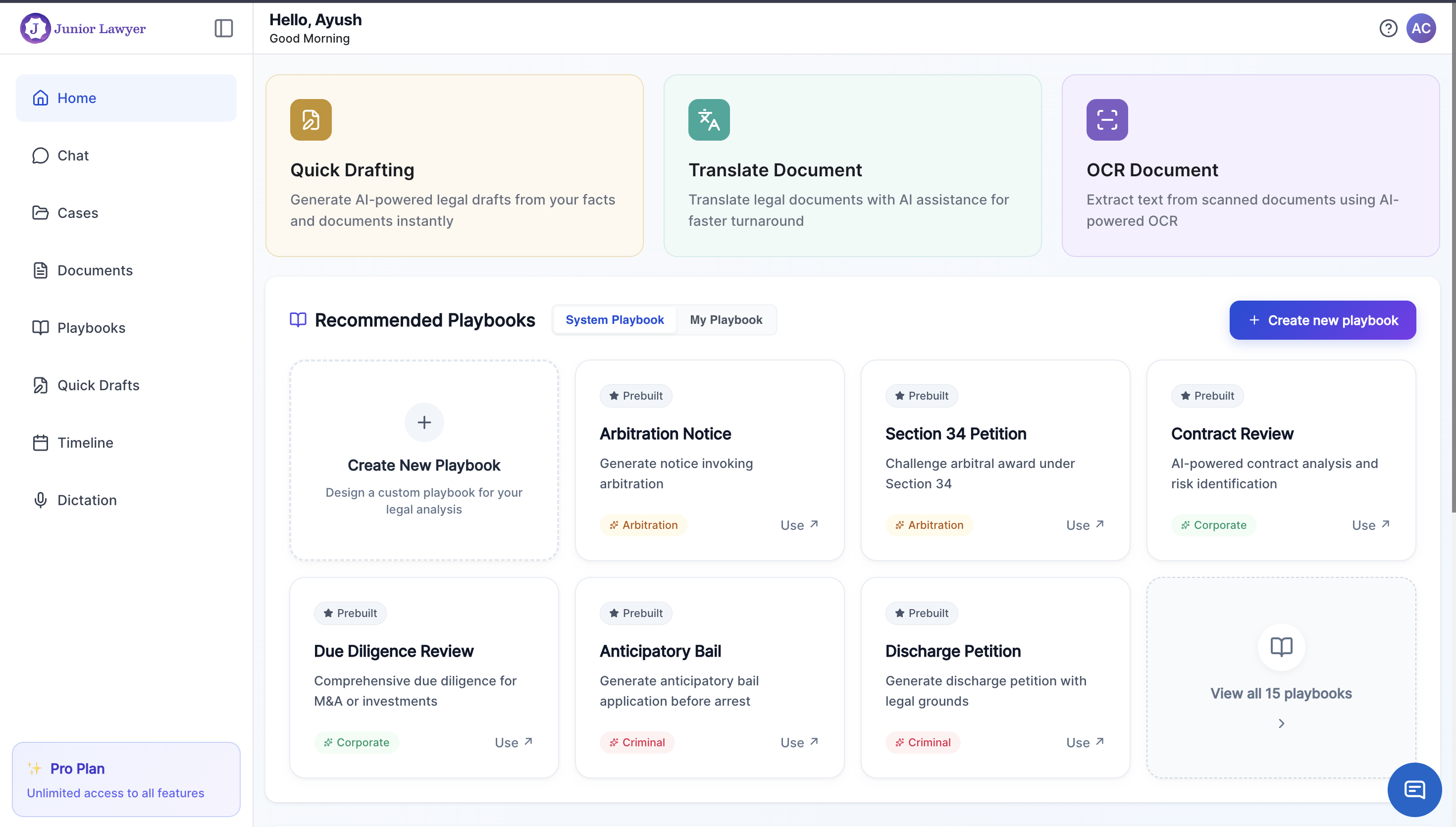Click the Junior Lawyer logo icon
This screenshot has width=1456, height=827.
[35, 28]
